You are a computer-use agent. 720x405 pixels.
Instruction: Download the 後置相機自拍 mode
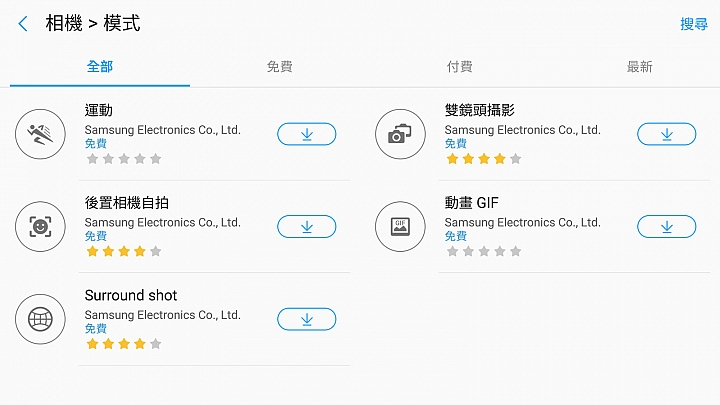point(307,226)
